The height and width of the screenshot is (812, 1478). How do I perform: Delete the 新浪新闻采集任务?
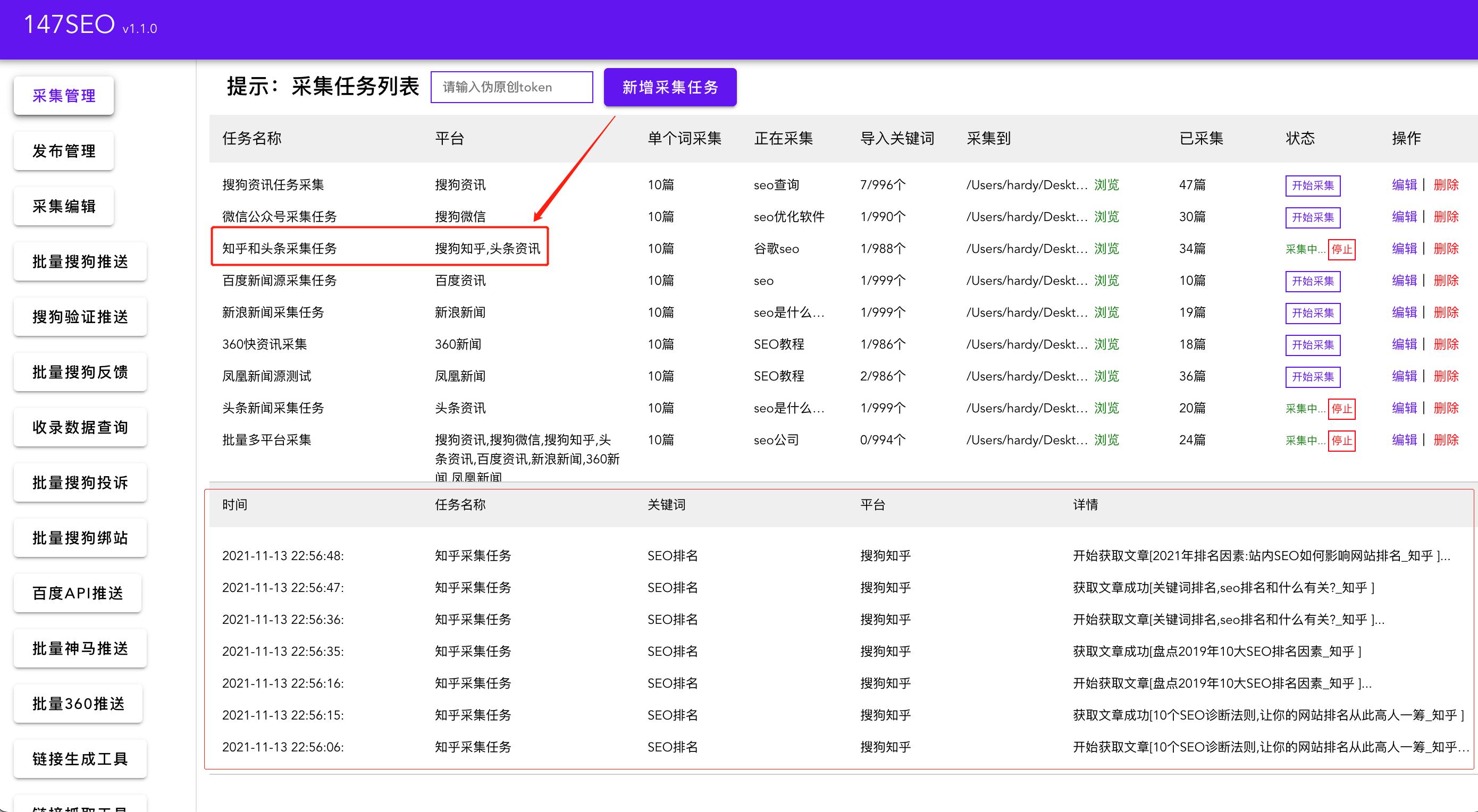1446,312
